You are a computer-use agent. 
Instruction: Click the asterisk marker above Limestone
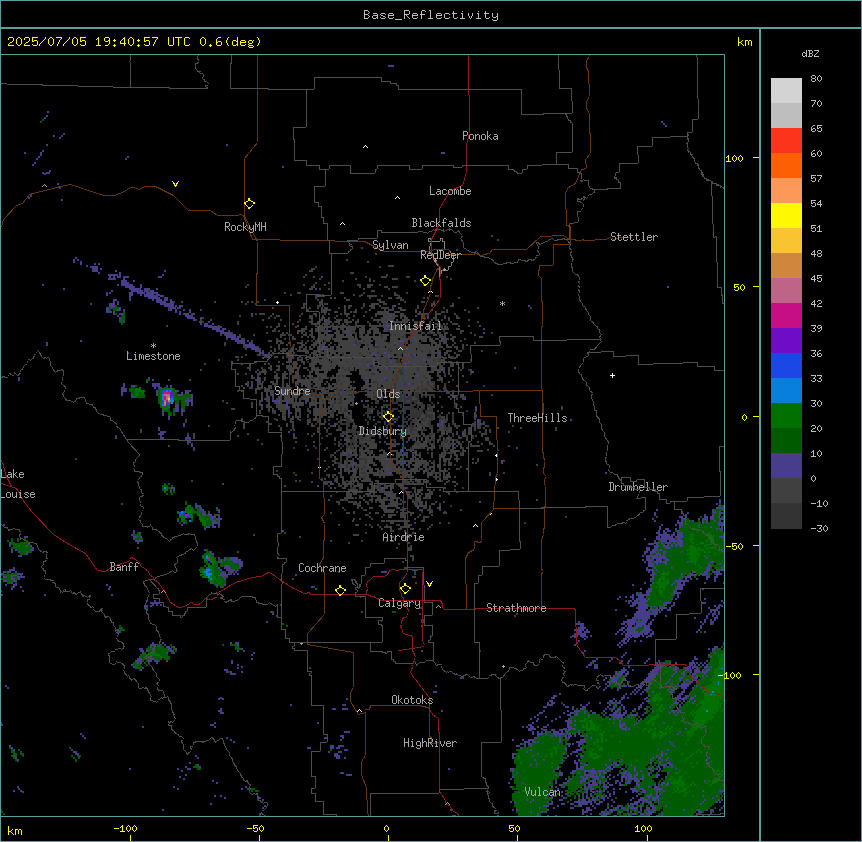point(153,346)
